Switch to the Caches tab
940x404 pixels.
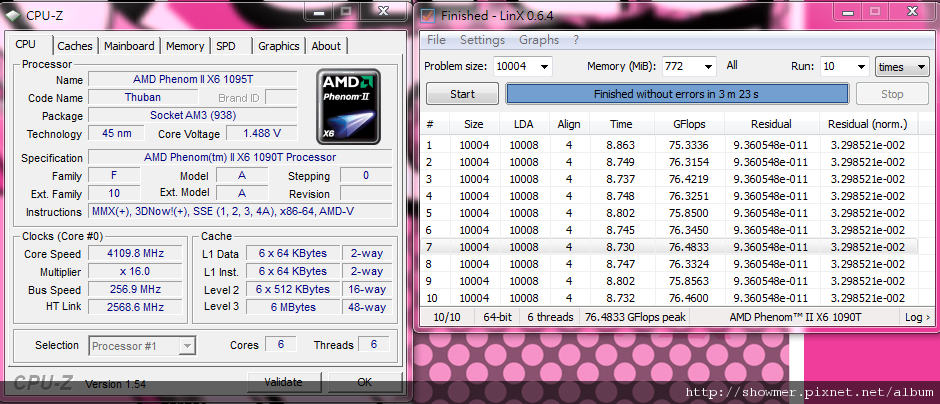(75, 46)
